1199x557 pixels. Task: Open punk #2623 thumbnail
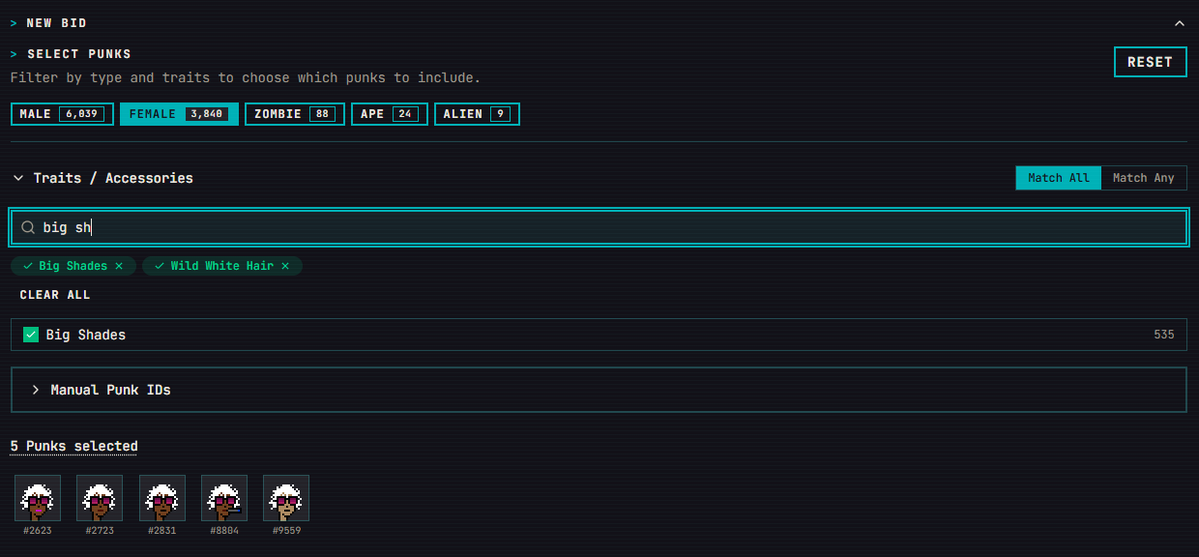pos(37,498)
